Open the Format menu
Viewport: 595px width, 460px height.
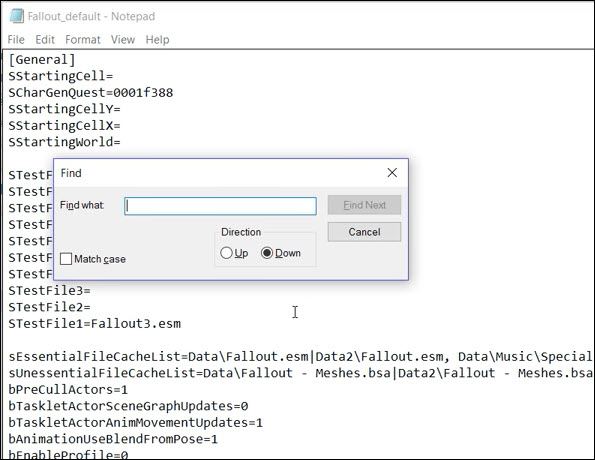pos(83,39)
